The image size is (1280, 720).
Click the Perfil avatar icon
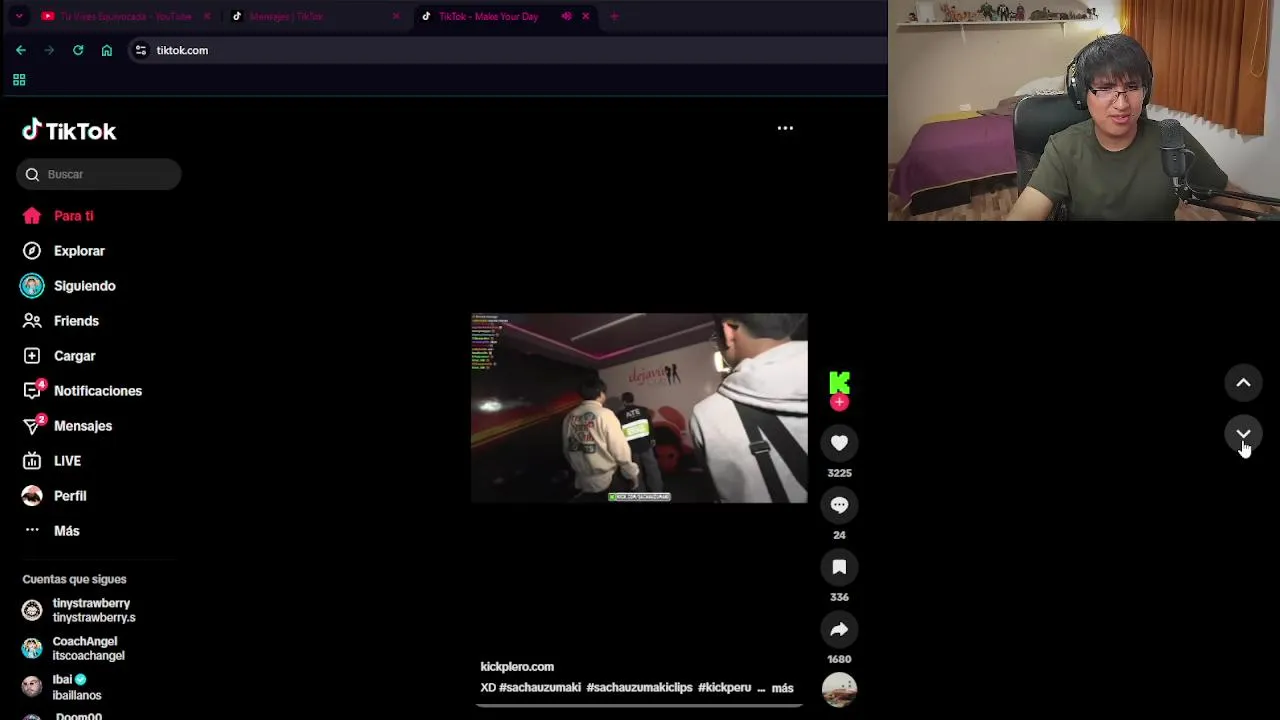(x=32, y=496)
